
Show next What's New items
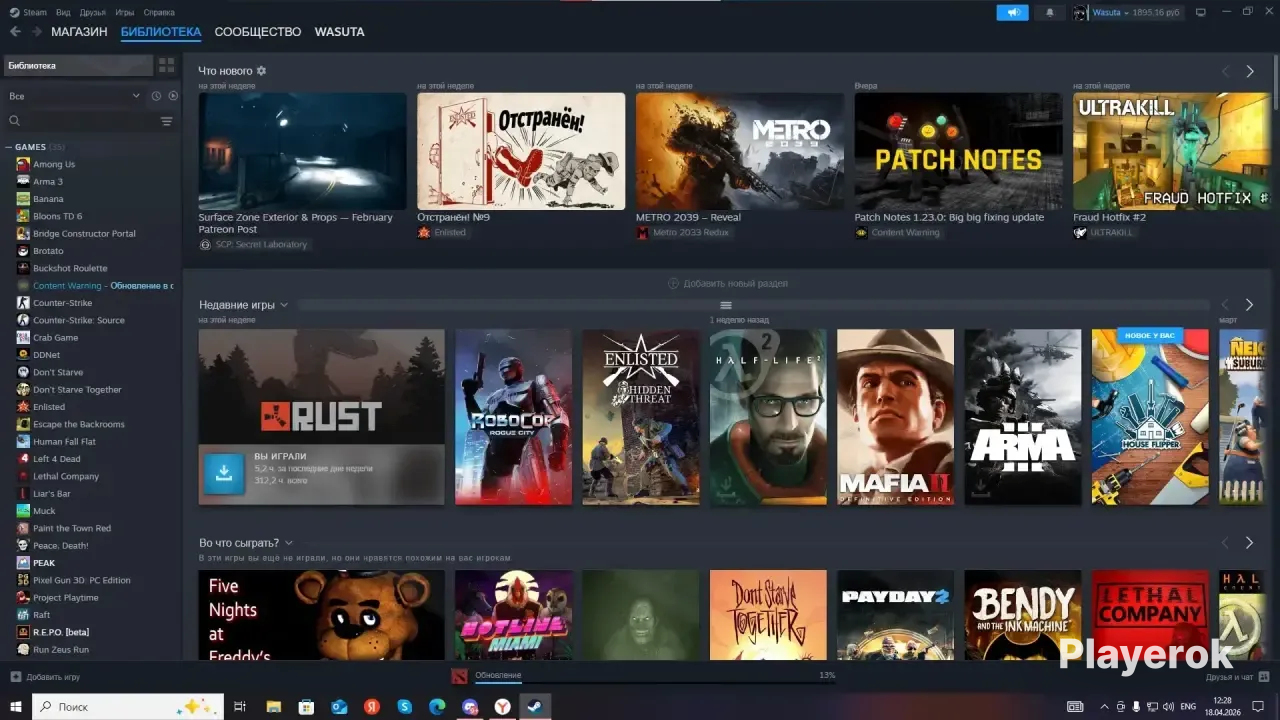(x=1249, y=72)
